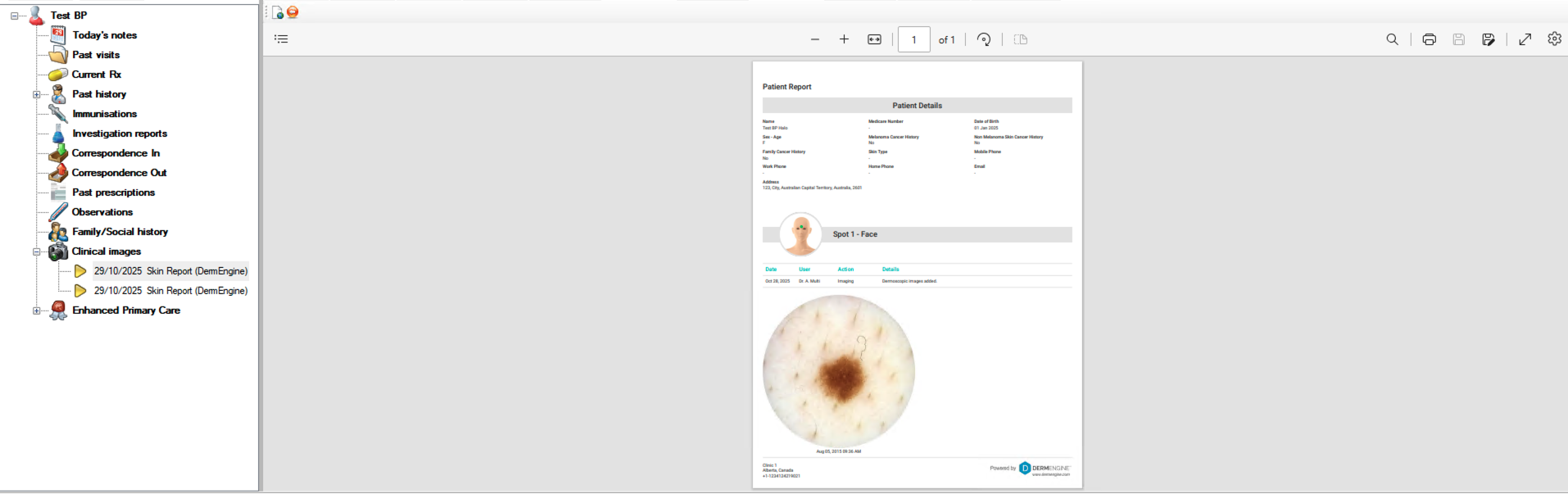The image size is (1568, 494).
Task: Collapse the Test BP patient tree
Action: coord(14,16)
